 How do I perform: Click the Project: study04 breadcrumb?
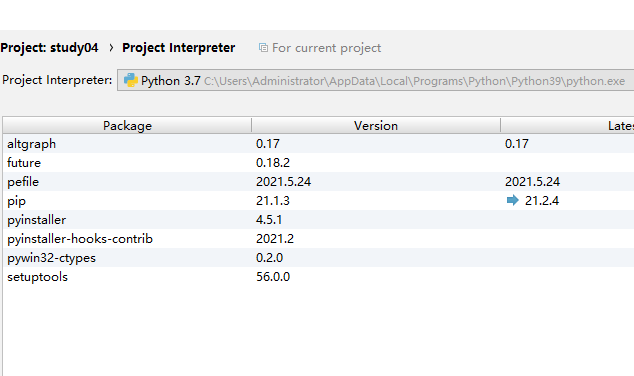tap(49, 48)
